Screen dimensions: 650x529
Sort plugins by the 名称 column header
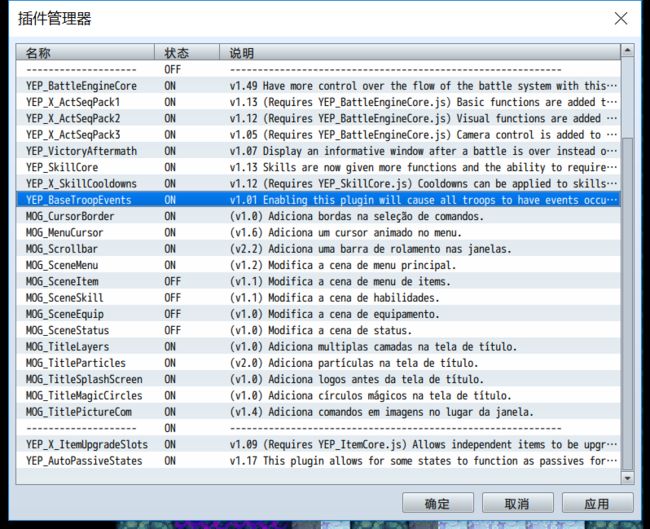pyautogui.click(x=85, y=53)
